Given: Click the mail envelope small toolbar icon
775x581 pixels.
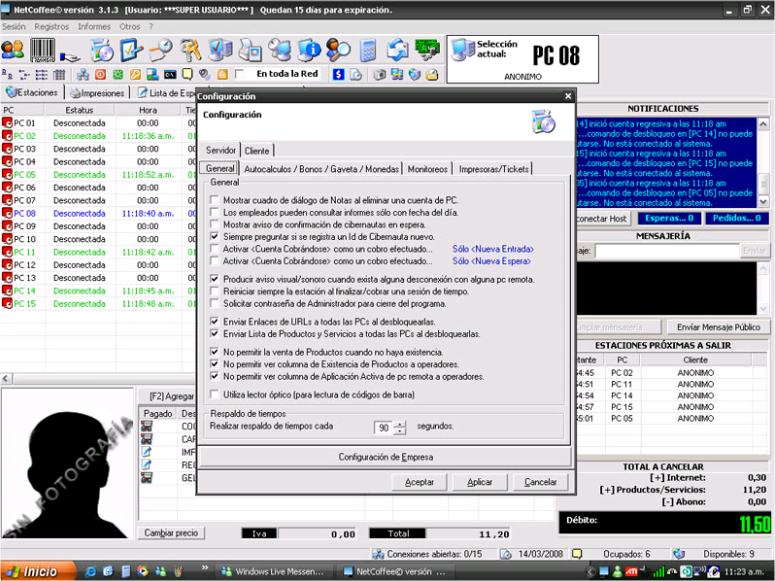Looking at the screenshot, I should pos(432,75).
